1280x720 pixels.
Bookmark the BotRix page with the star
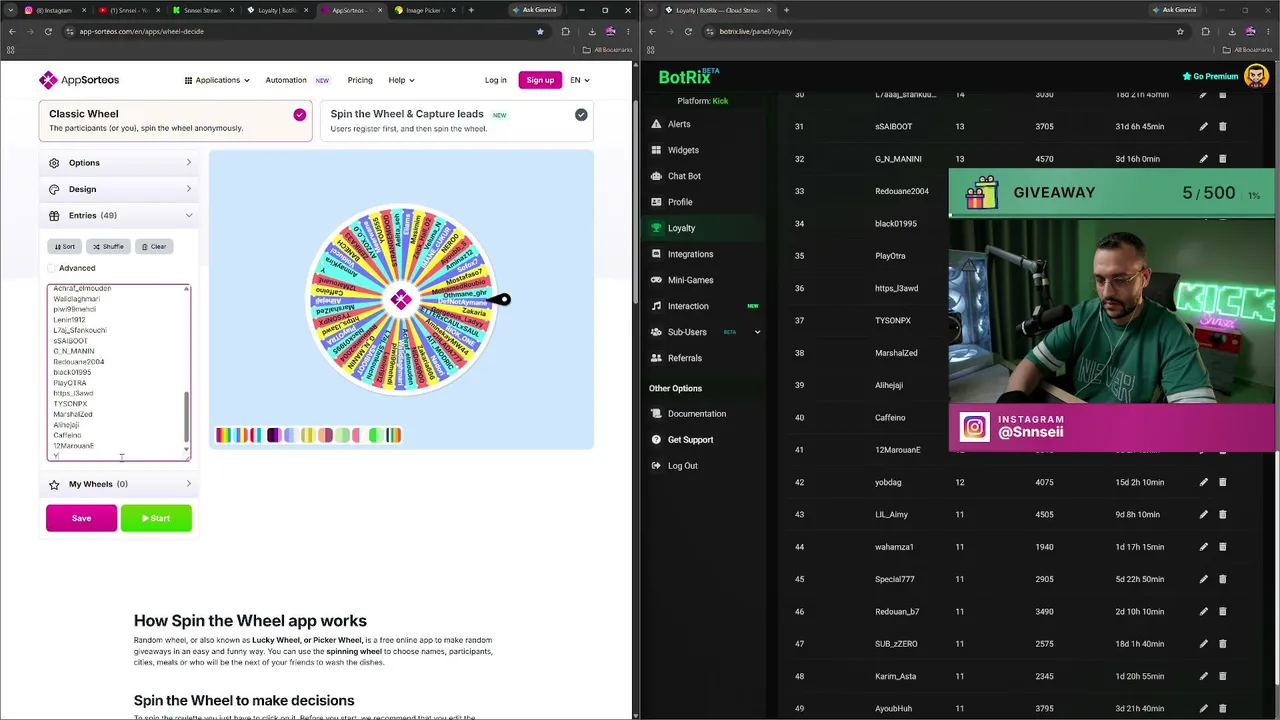click(1180, 31)
